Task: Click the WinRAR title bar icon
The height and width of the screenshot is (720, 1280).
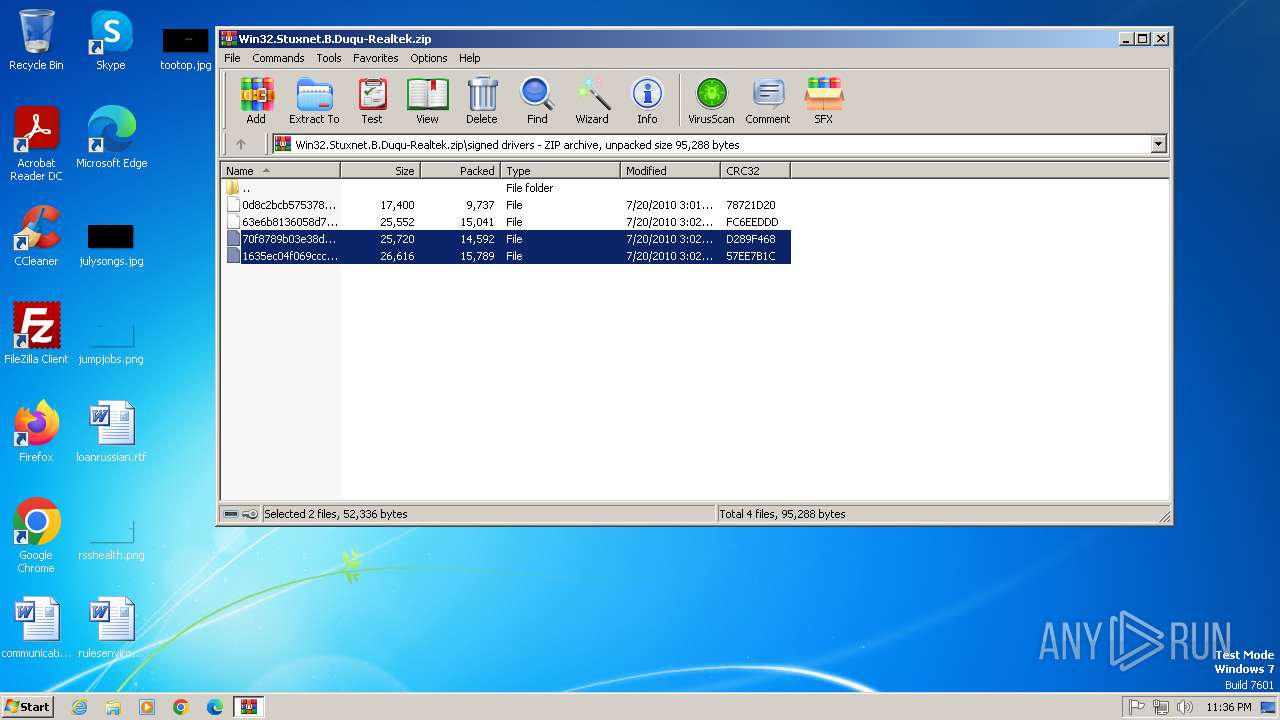Action: 229,39
